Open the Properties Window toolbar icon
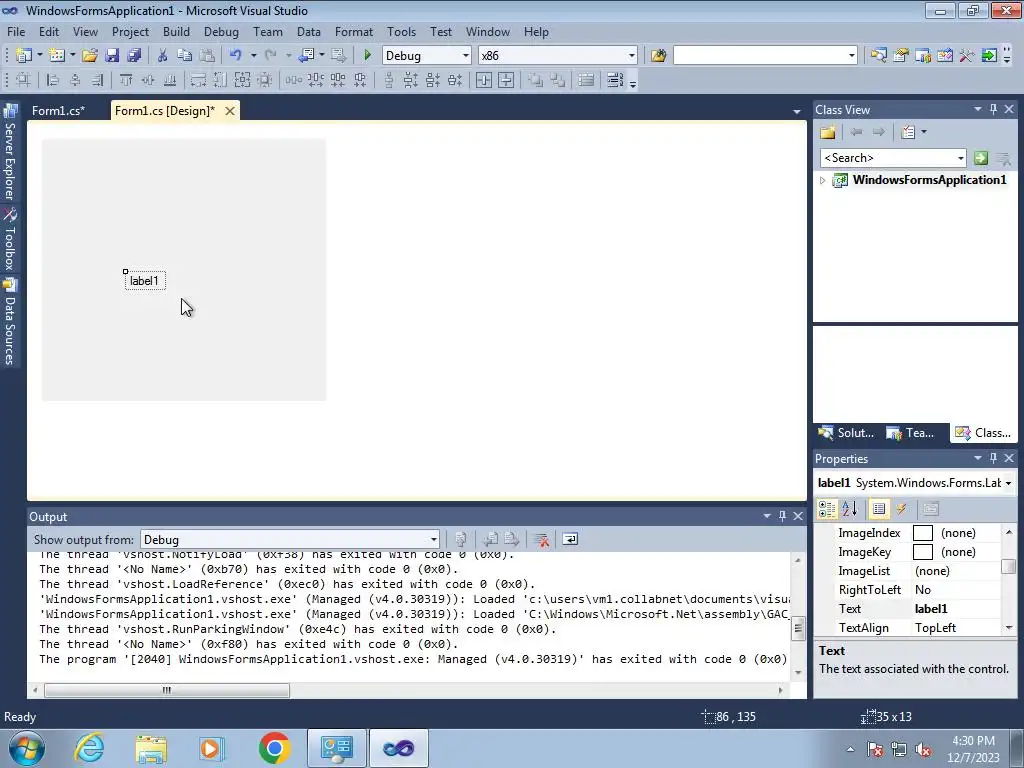 (x=901, y=56)
